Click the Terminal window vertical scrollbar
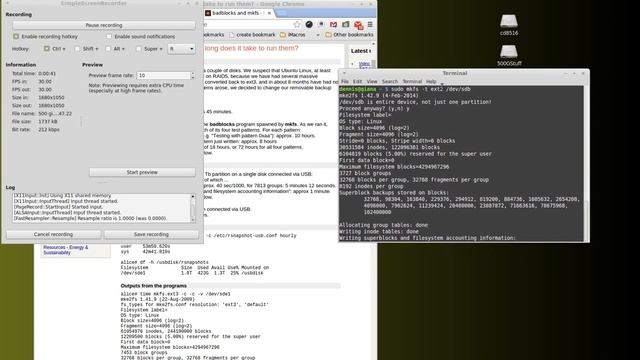This screenshot has height=360, width=640. click(x=586, y=163)
